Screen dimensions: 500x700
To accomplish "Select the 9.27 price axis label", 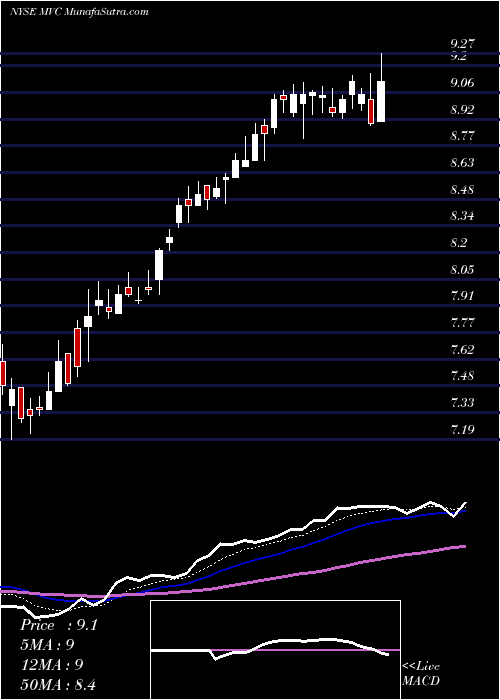I will [463, 44].
